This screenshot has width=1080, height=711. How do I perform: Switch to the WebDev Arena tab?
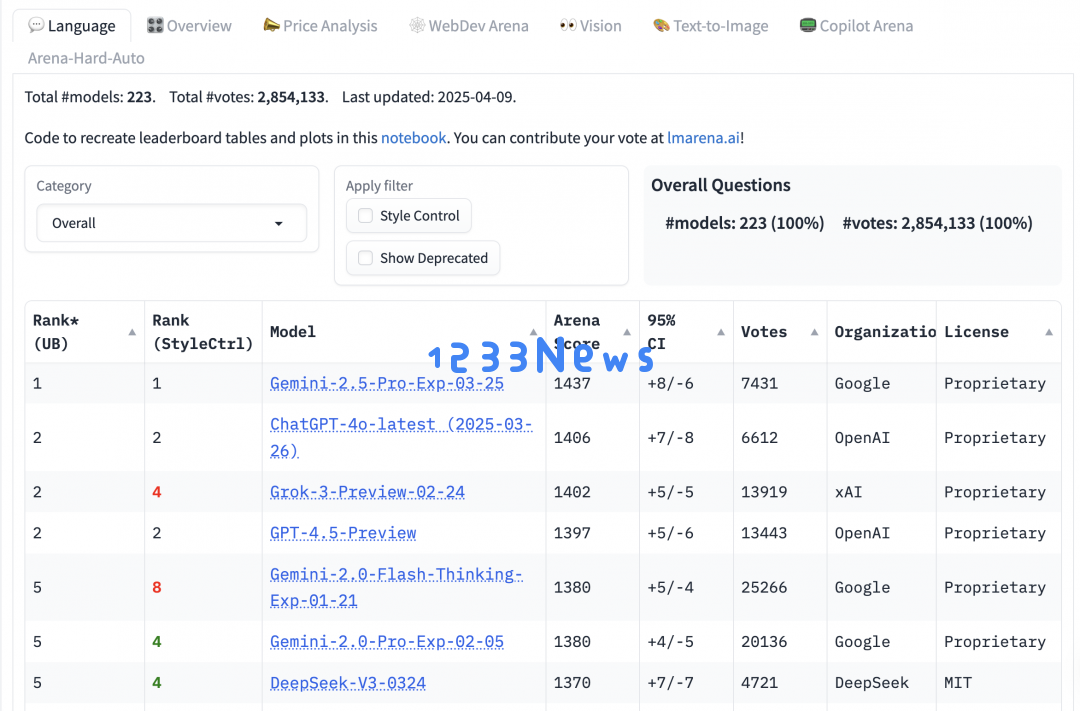click(469, 26)
